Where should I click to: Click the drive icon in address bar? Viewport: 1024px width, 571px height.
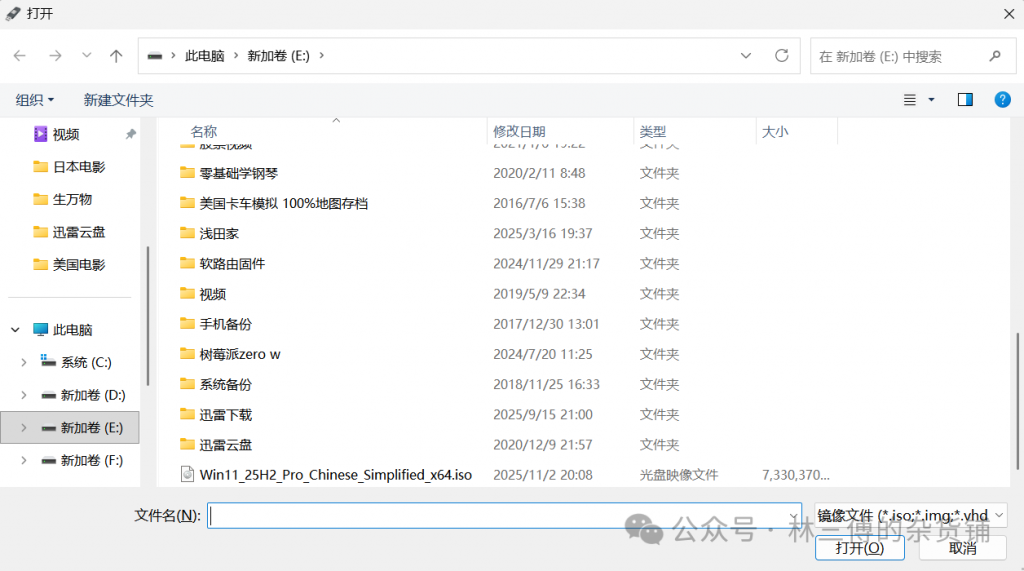pos(155,56)
